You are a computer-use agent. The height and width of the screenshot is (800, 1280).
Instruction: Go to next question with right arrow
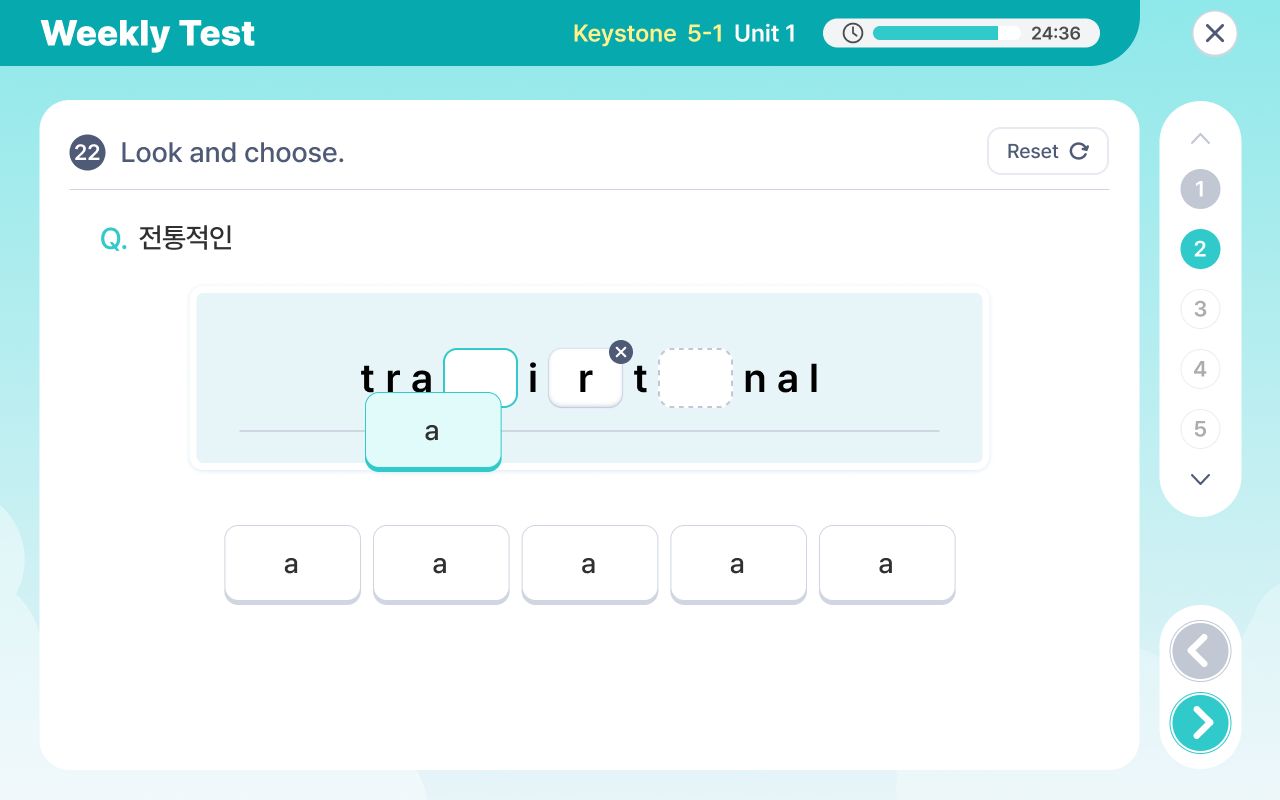(1200, 722)
